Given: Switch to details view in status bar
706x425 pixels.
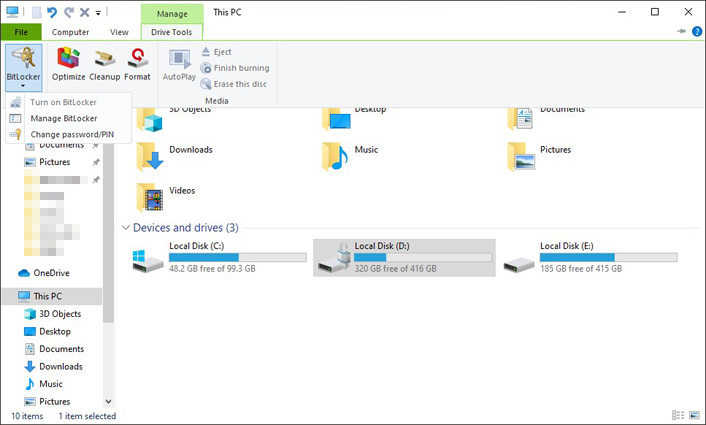Looking at the screenshot, I should (x=679, y=416).
